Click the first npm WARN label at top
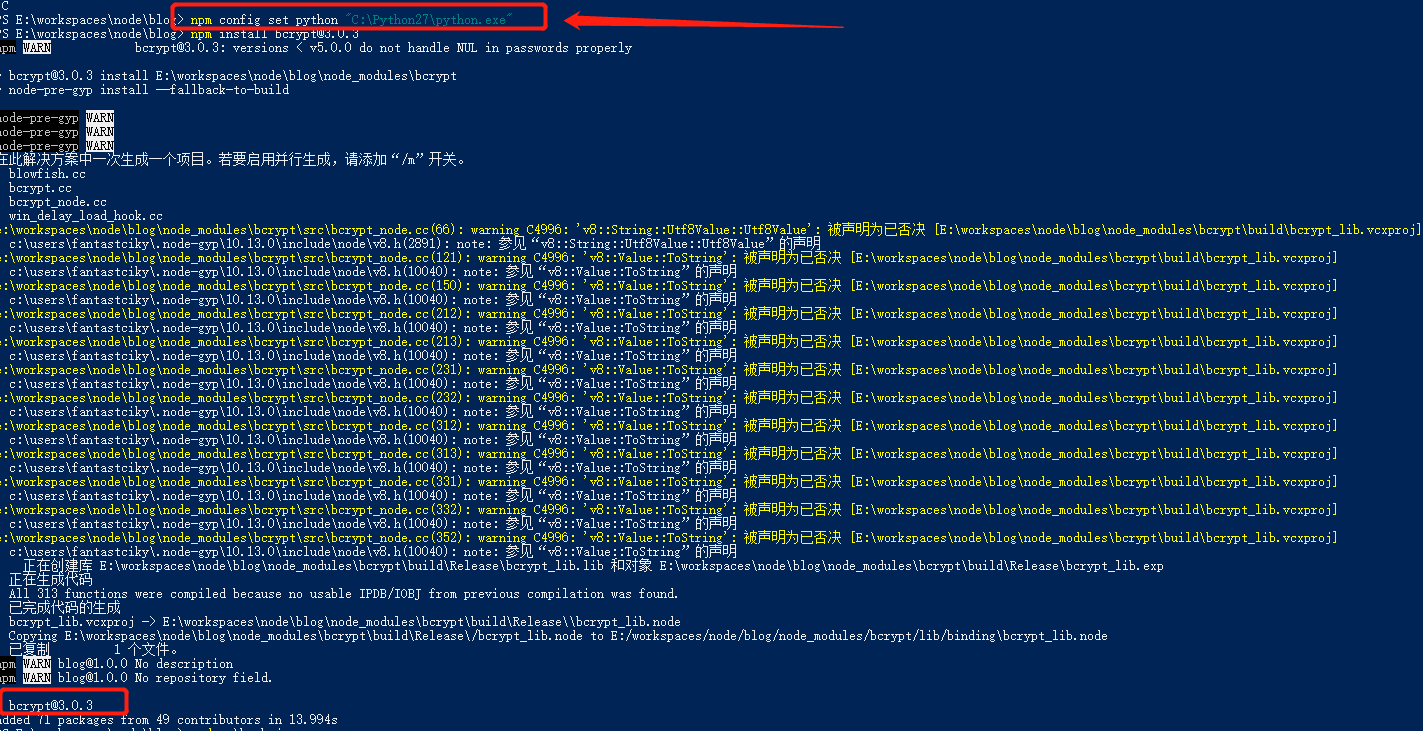 tap(36, 46)
